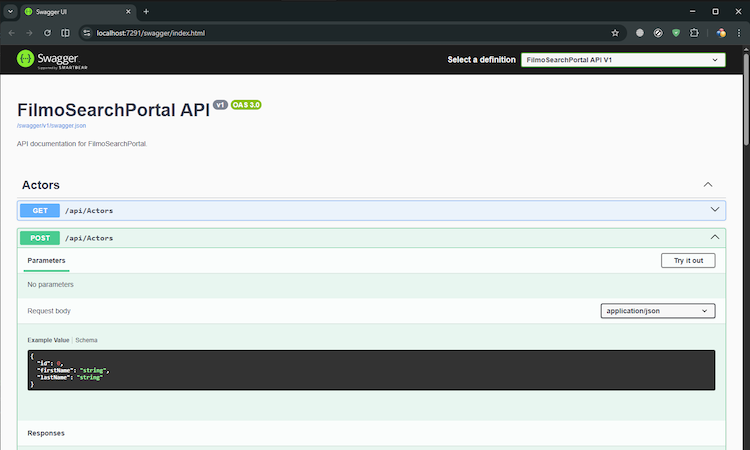Minimize the browser window

click(x=693, y=11)
